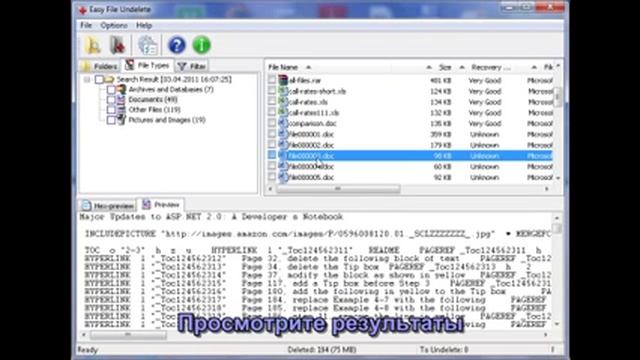640x360 pixels.
Task: Switch to the Folders tab
Action: pyautogui.click(x=100, y=66)
